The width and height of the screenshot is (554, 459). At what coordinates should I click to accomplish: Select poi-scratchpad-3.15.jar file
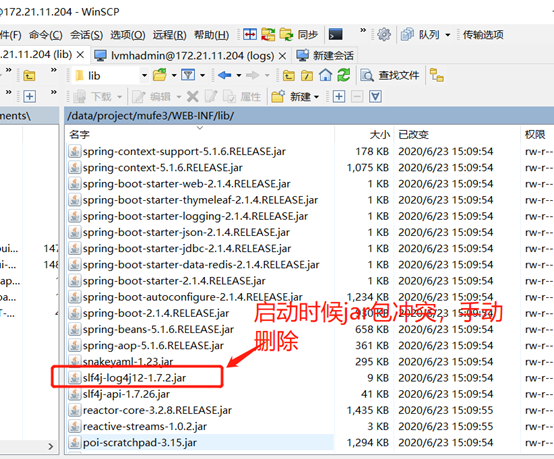coord(140,442)
